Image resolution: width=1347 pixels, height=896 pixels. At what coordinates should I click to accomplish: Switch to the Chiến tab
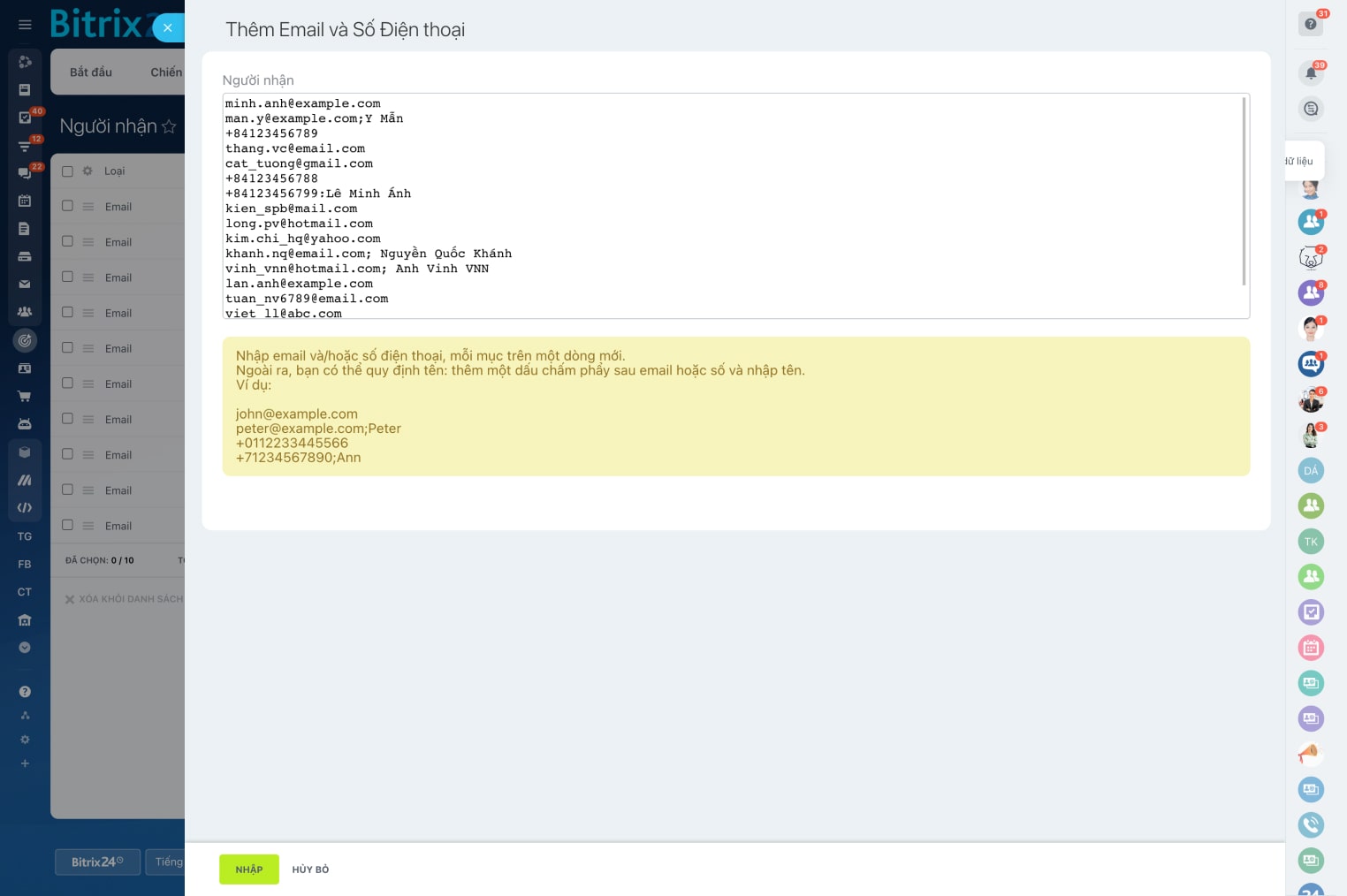(166, 72)
